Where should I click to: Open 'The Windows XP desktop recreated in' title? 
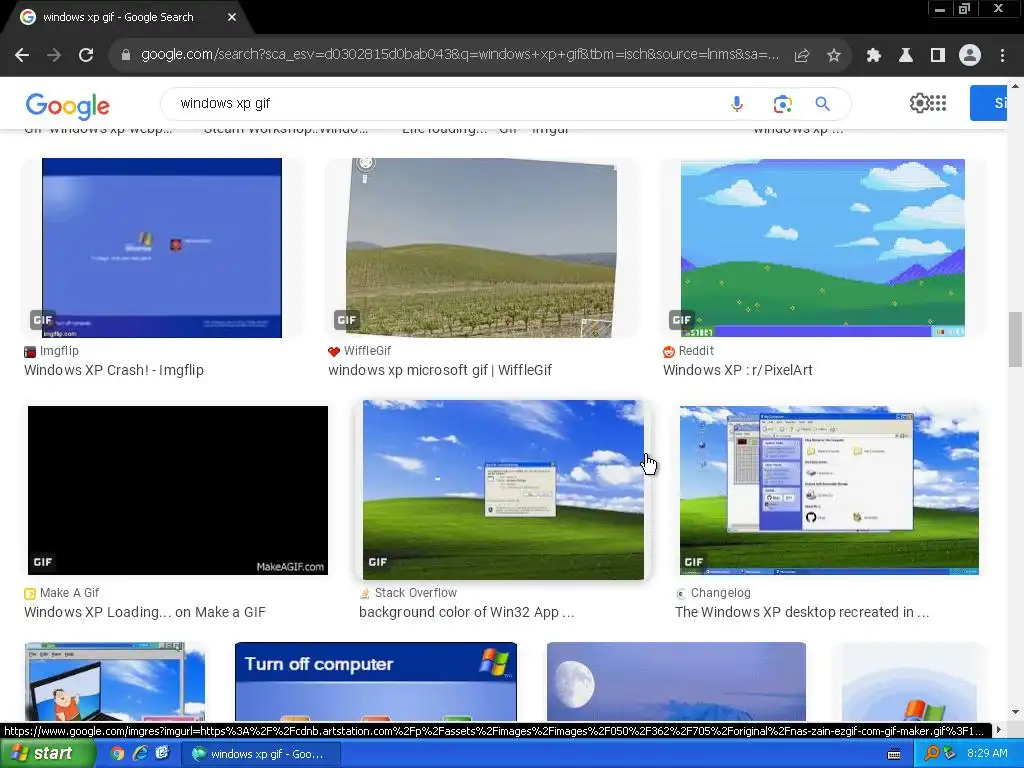801,613
